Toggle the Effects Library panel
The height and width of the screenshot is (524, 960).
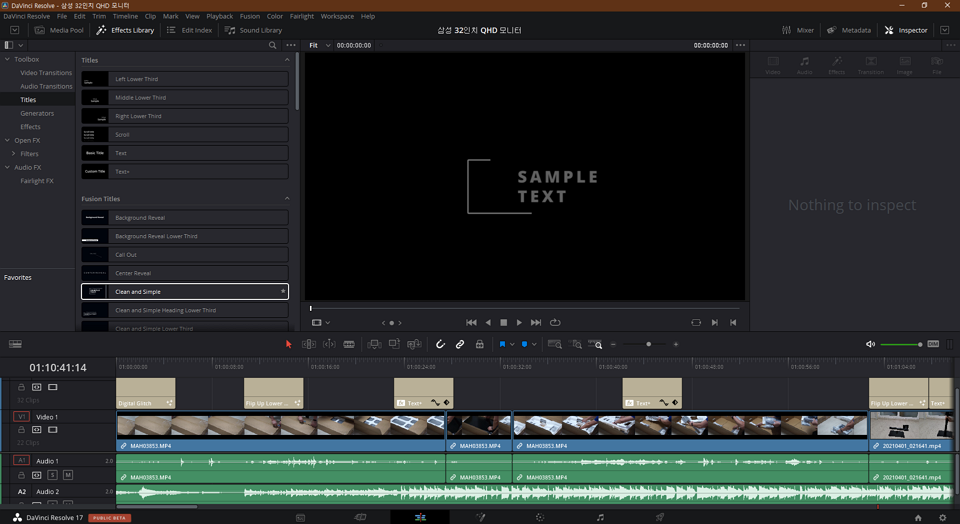(125, 30)
